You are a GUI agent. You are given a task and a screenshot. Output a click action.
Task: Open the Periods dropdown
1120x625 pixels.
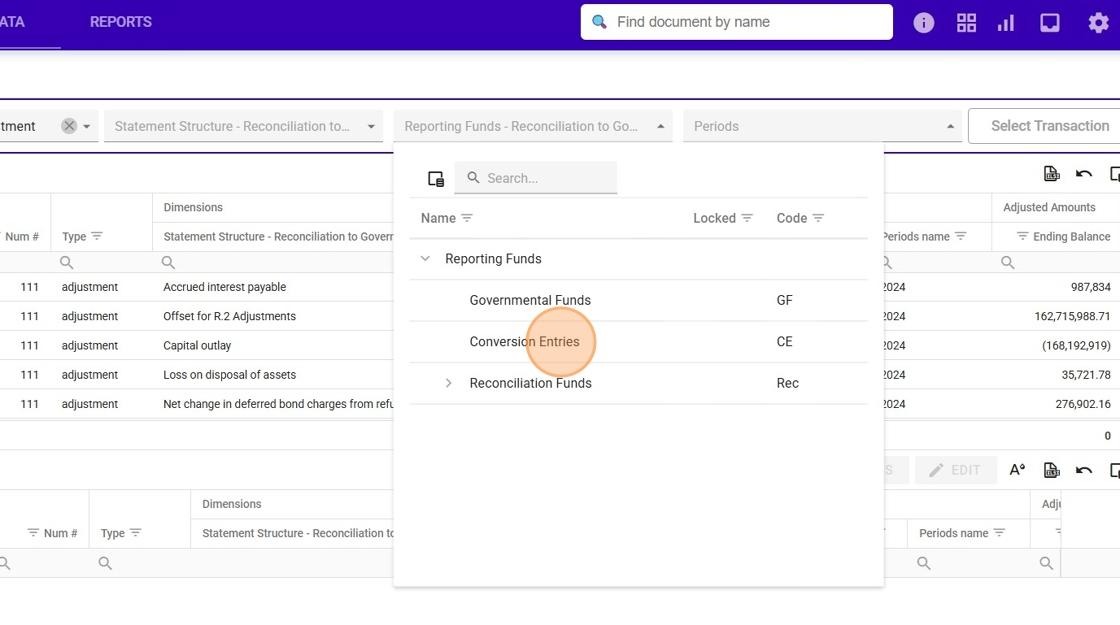click(x=822, y=126)
